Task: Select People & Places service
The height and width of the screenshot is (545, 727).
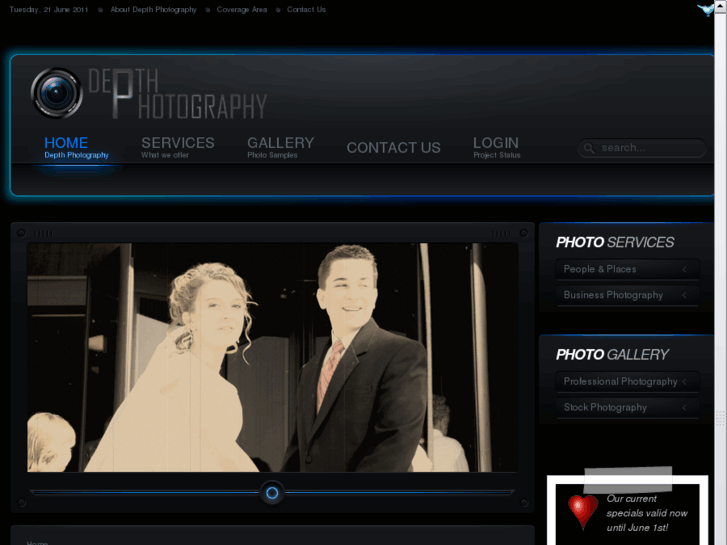Action: 627,269
